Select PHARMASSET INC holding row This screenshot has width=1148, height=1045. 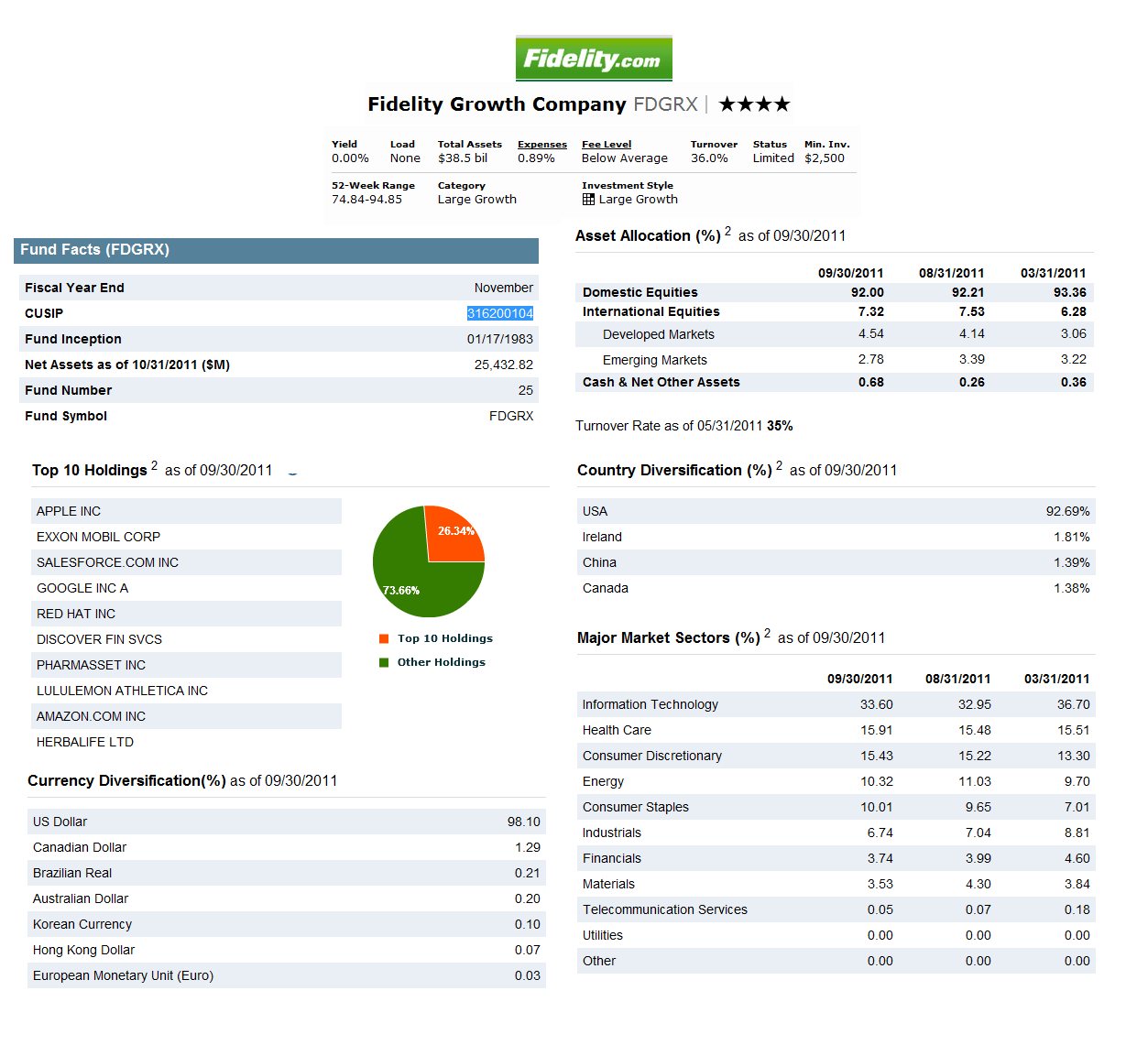pos(186,665)
